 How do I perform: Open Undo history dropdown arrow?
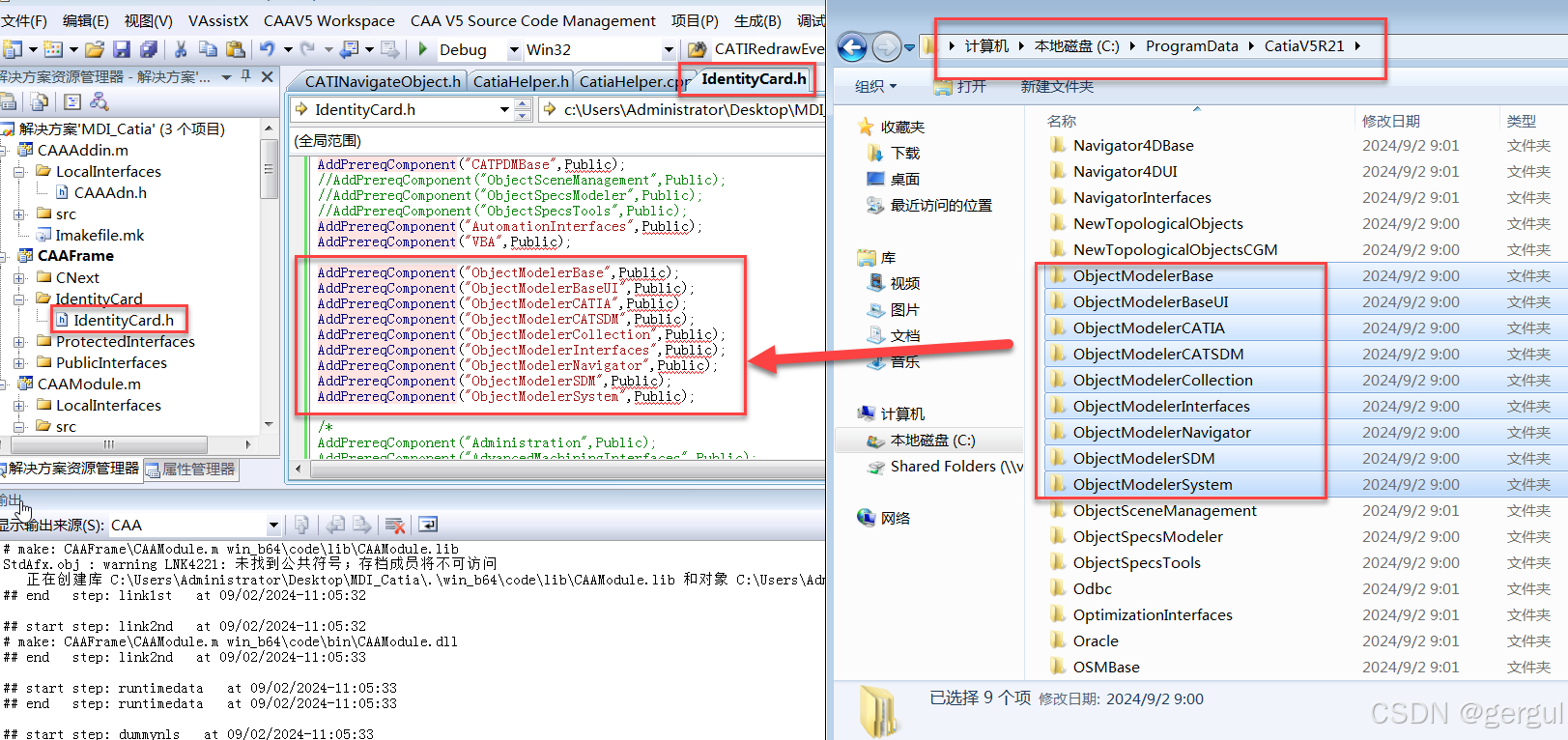(x=287, y=49)
